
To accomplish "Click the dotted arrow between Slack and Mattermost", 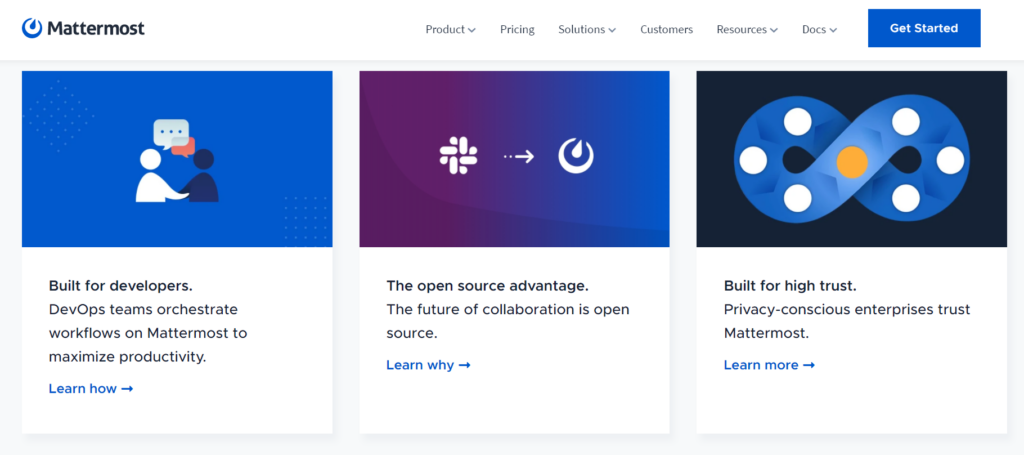I will click(518, 156).
